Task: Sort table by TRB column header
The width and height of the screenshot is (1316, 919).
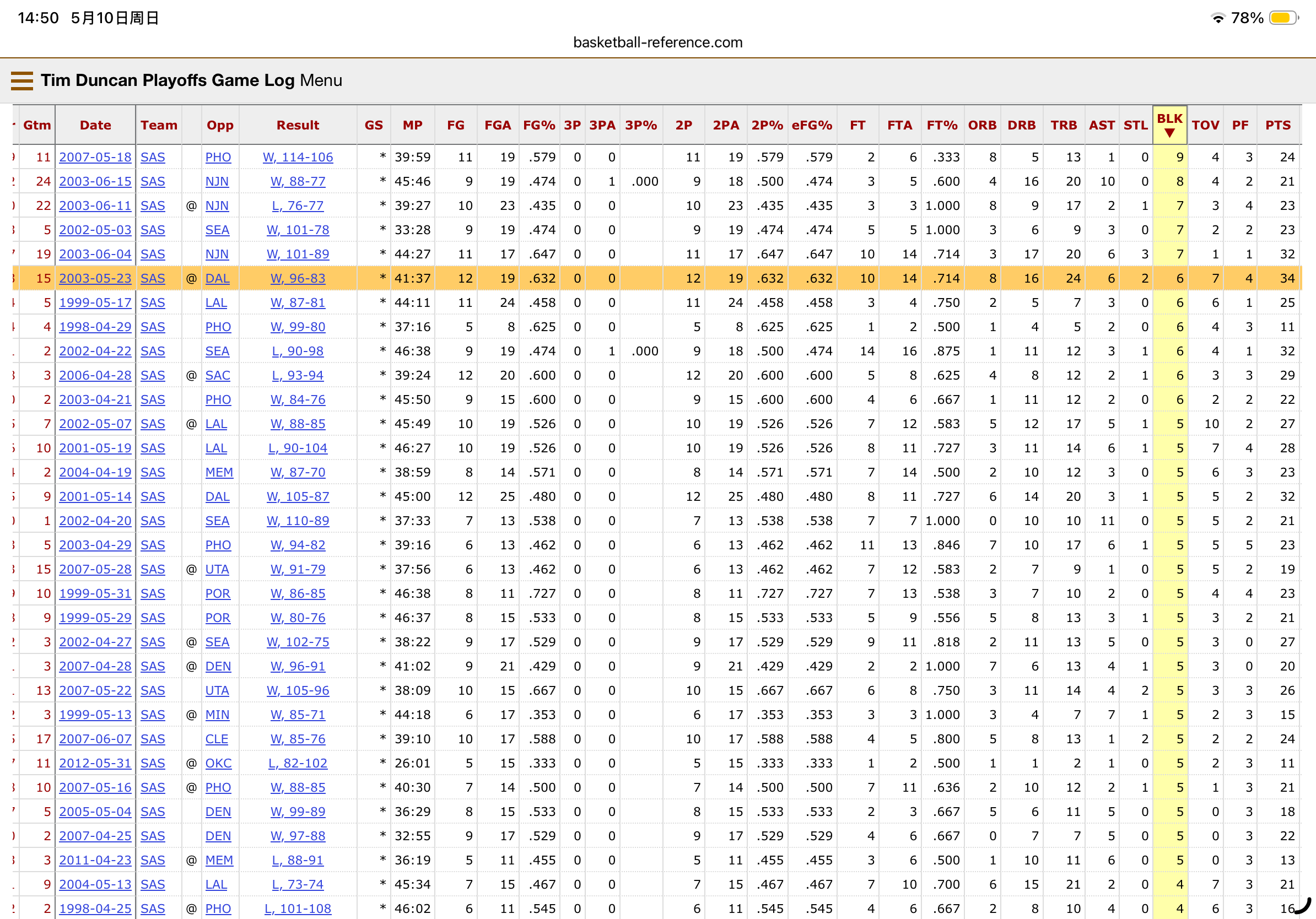Action: [1063, 125]
